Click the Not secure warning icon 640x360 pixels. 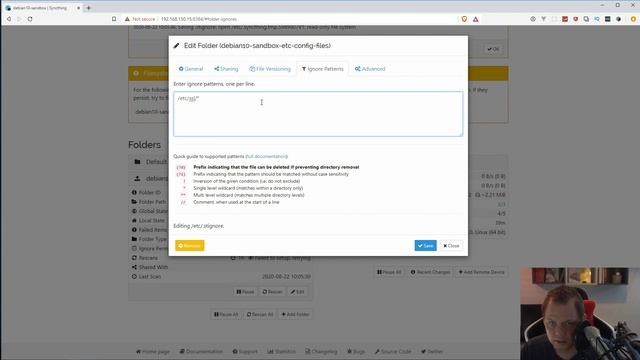(x=127, y=19)
